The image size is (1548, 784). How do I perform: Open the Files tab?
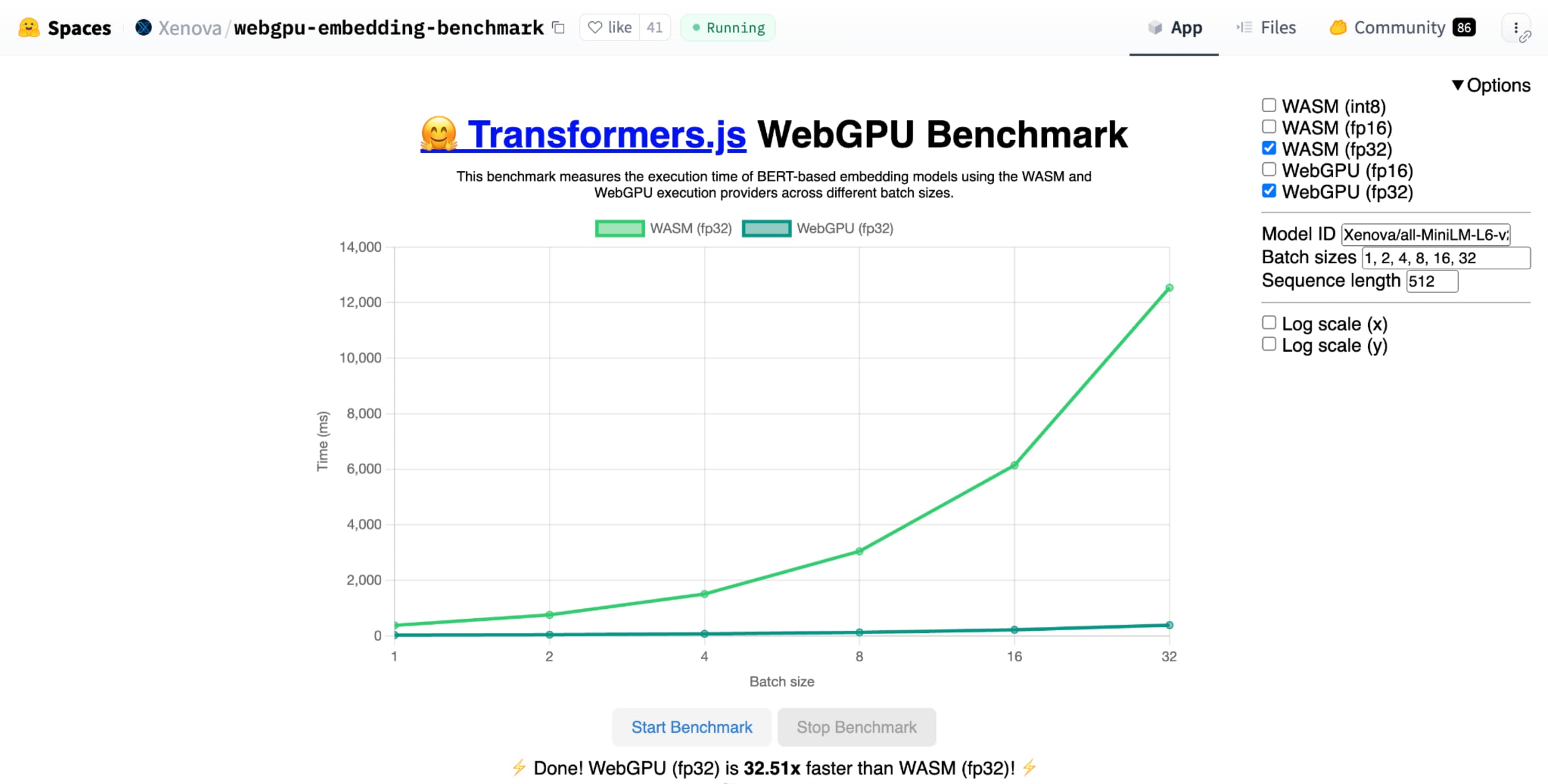click(1276, 27)
